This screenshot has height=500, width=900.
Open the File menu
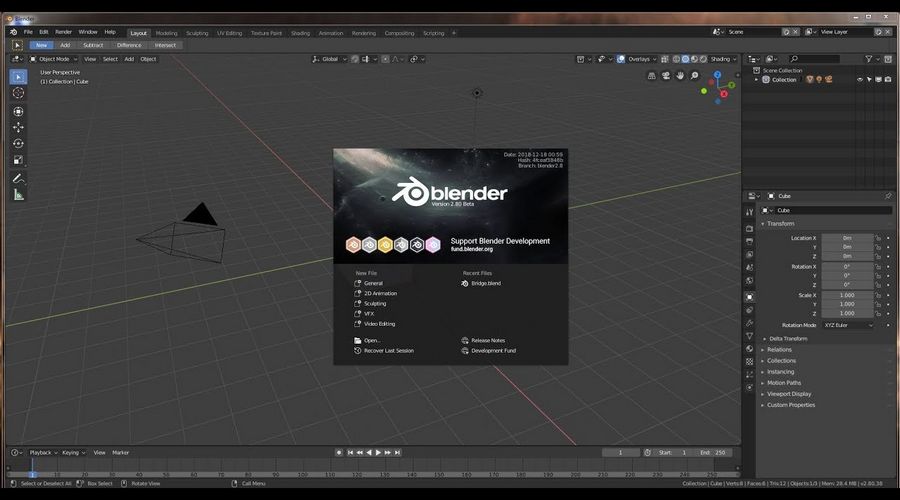click(28, 32)
